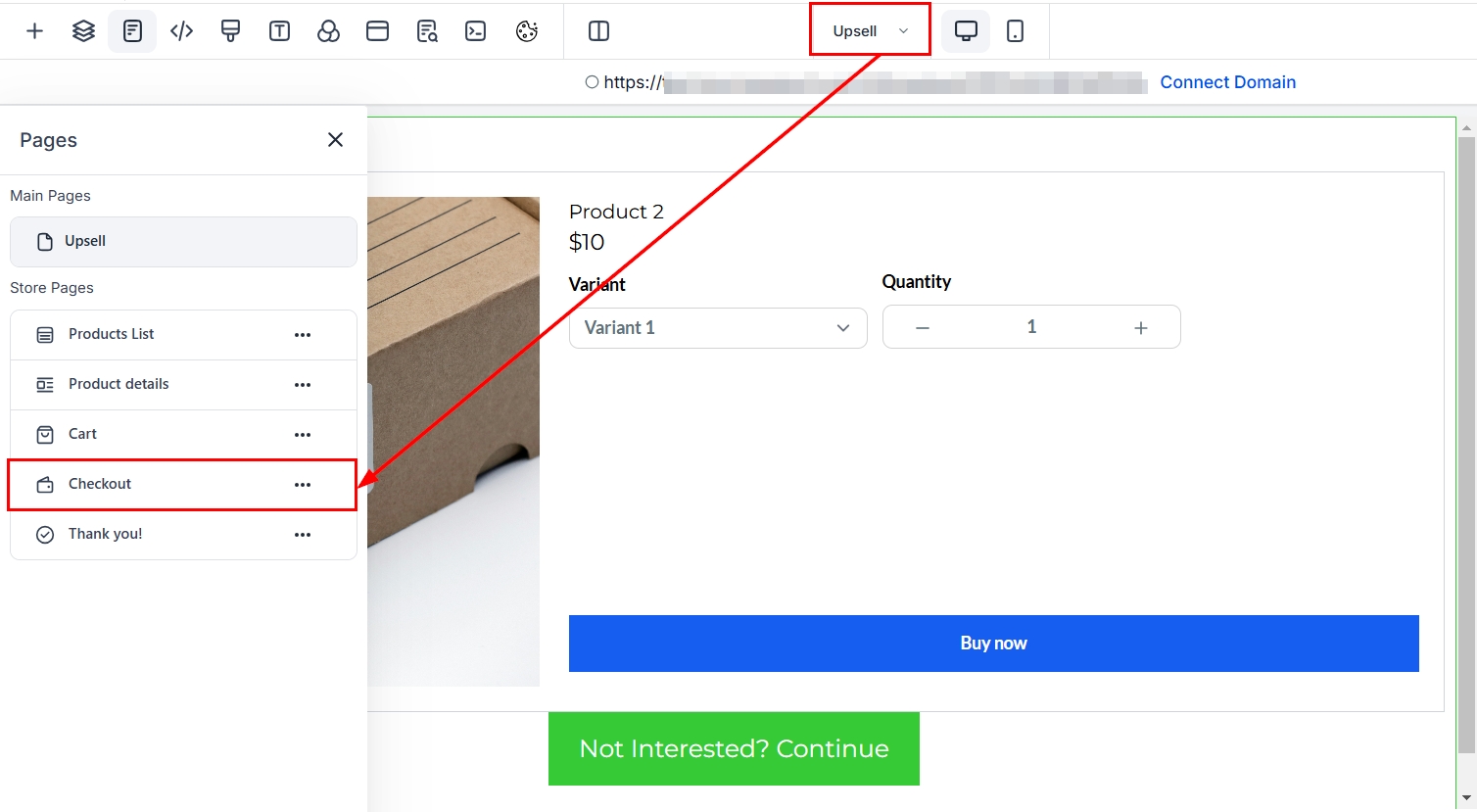Screen dimensions: 1477x812
Task: Switch to desktop preview mode
Action: (966, 31)
